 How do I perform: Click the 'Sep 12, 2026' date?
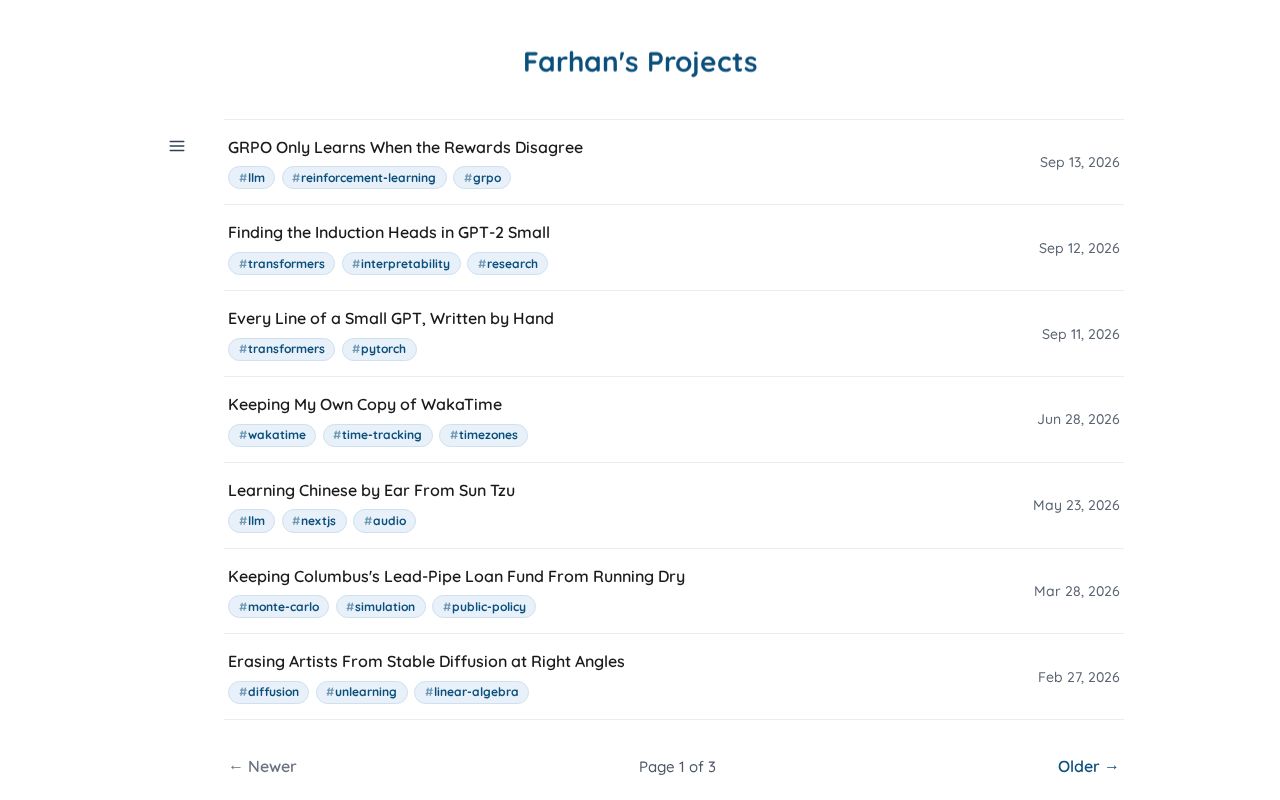1079,248
